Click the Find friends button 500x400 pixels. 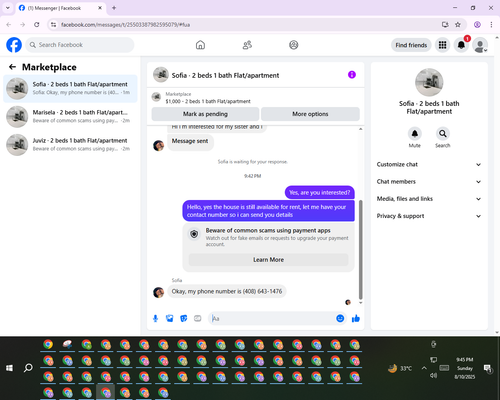click(x=411, y=45)
